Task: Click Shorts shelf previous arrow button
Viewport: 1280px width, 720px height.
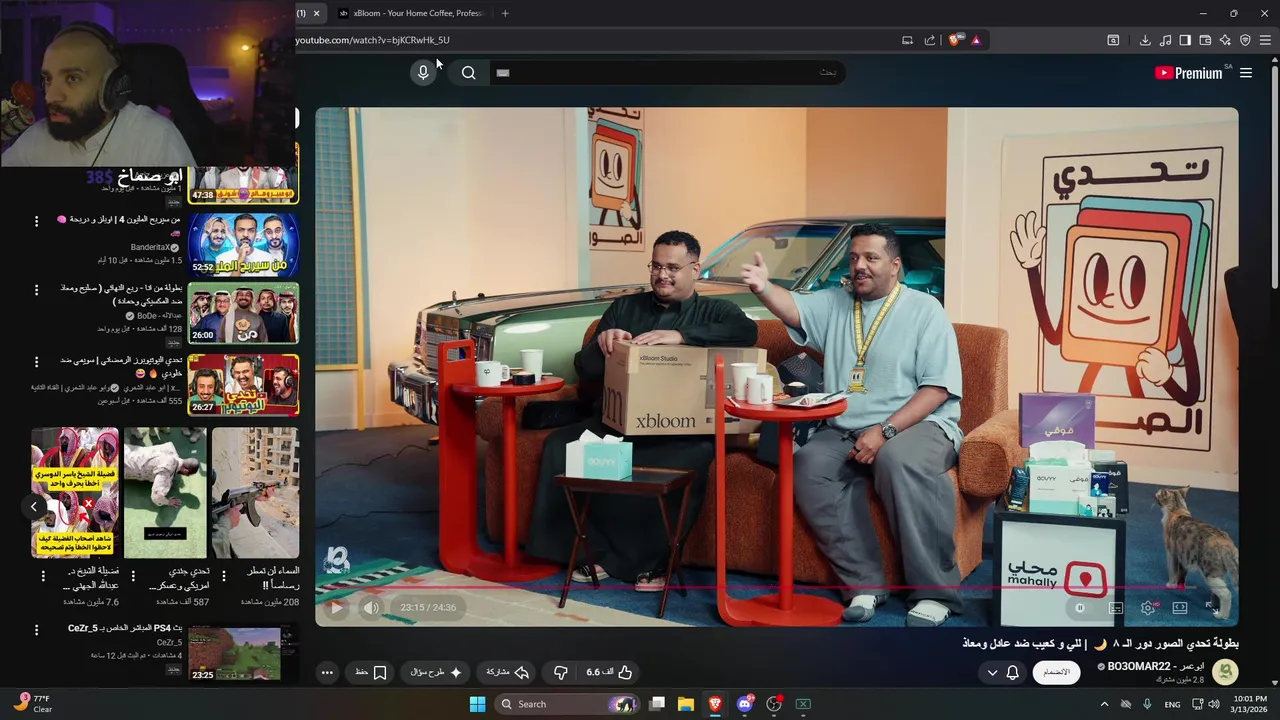Action: pos(33,506)
